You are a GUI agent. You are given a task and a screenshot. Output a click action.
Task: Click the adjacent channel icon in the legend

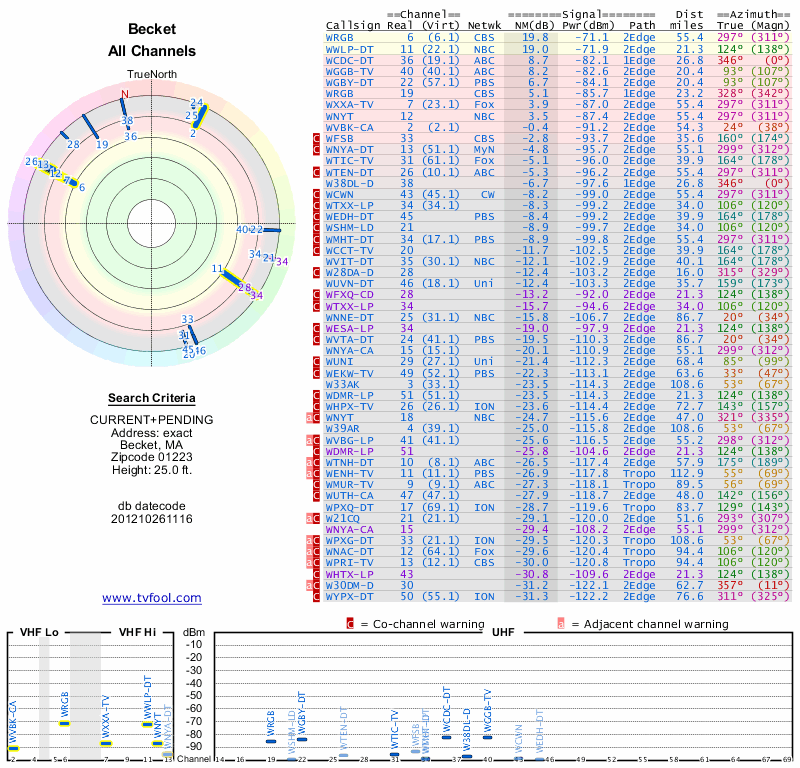point(561,623)
